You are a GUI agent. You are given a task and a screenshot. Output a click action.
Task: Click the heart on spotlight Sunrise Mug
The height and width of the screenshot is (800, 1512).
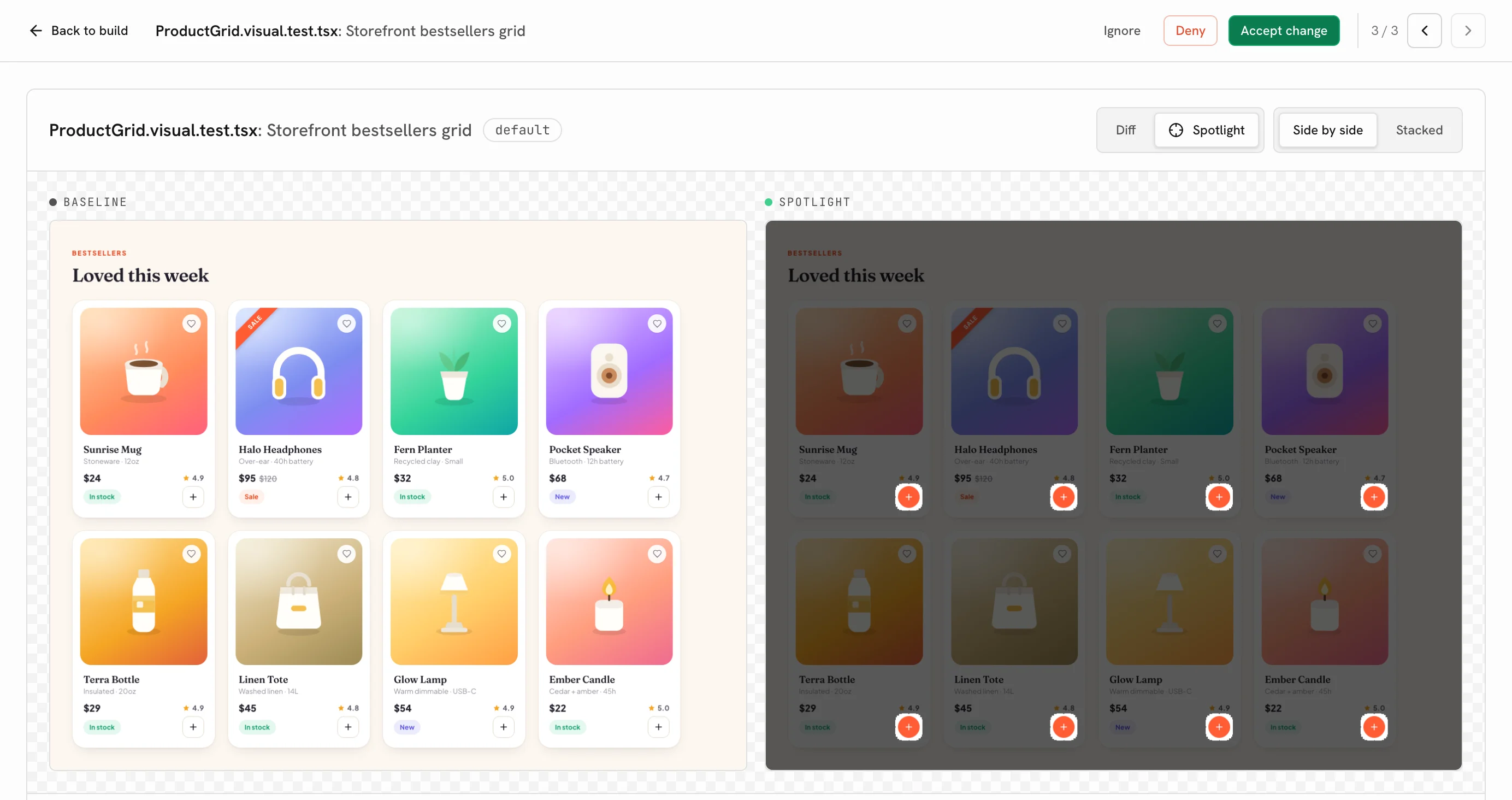click(907, 323)
